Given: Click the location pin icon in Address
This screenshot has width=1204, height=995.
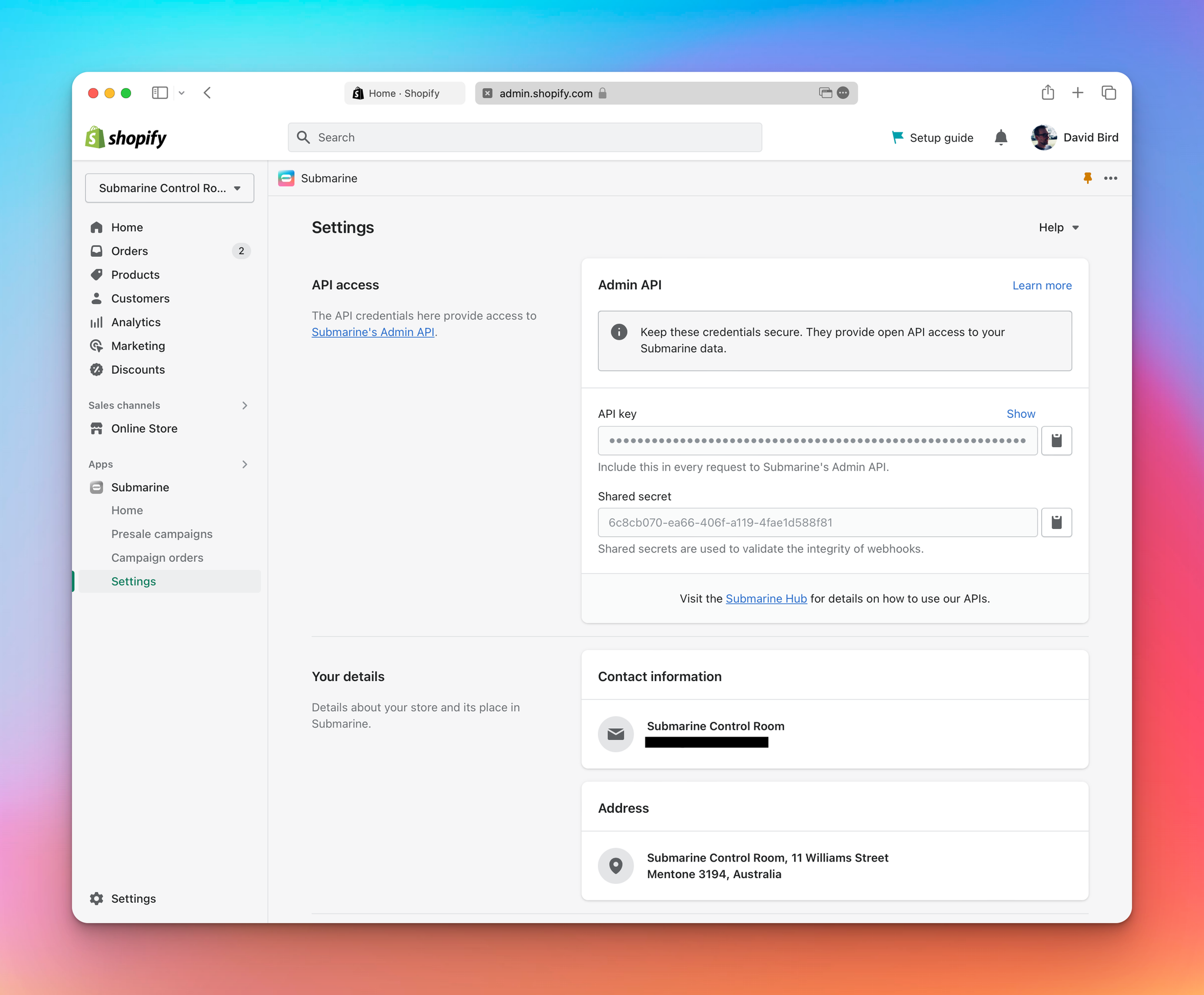Looking at the screenshot, I should coord(616,865).
